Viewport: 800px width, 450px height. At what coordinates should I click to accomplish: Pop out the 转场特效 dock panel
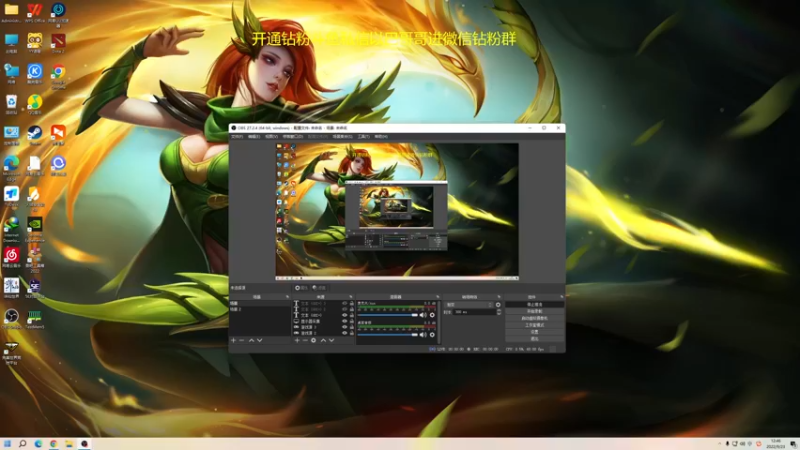pyautogui.click(x=499, y=297)
